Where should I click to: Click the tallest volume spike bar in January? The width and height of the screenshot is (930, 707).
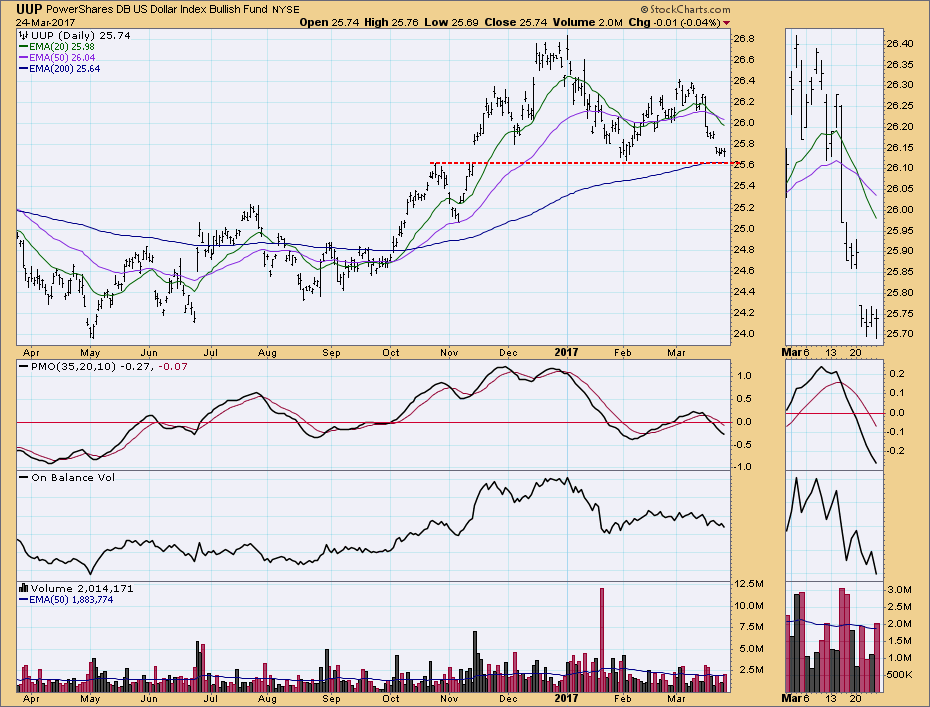[x=602, y=640]
